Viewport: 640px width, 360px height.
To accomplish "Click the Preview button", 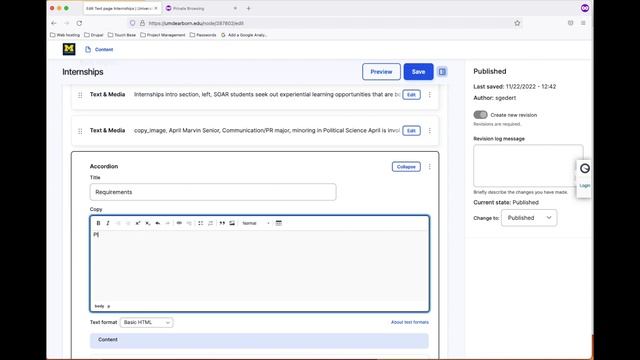I will click(381, 72).
